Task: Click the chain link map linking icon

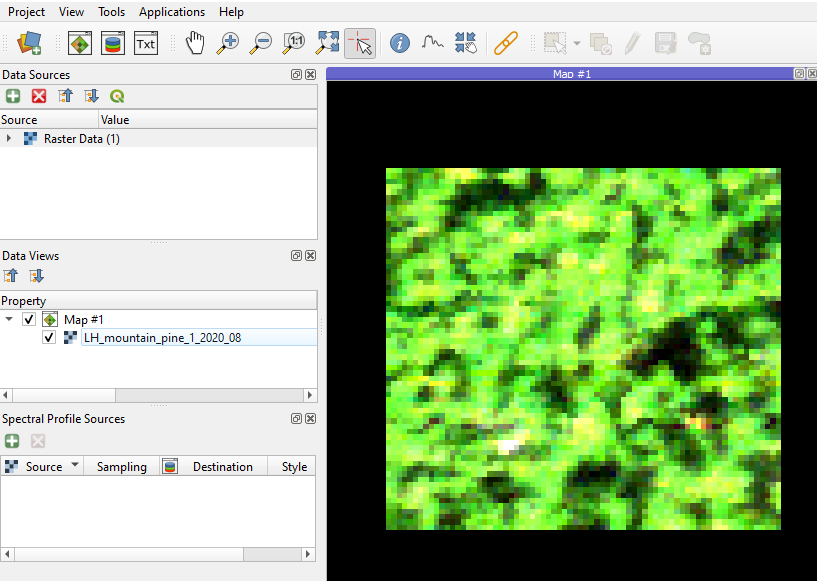Action: tap(506, 43)
